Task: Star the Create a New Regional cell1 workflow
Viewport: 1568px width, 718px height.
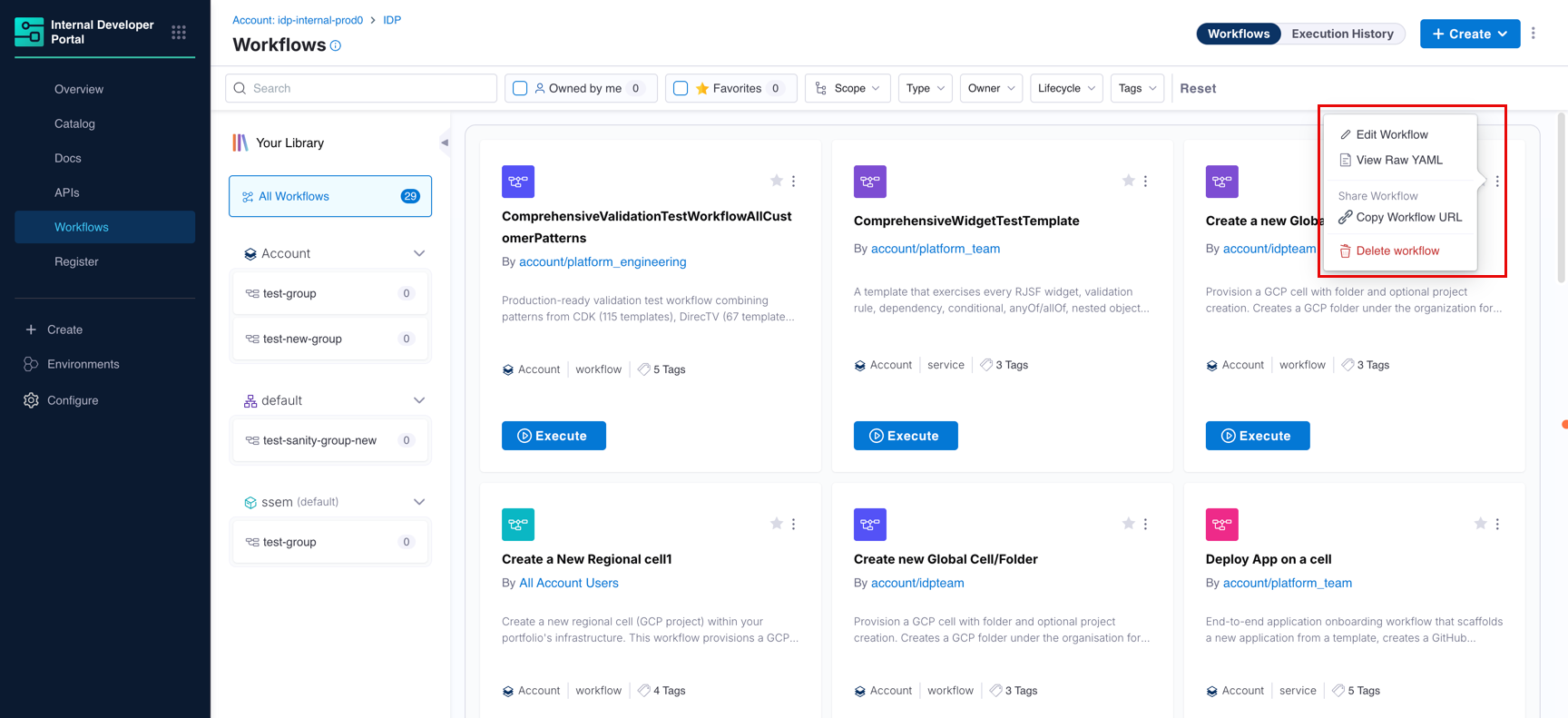Action: [x=776, y=524]
